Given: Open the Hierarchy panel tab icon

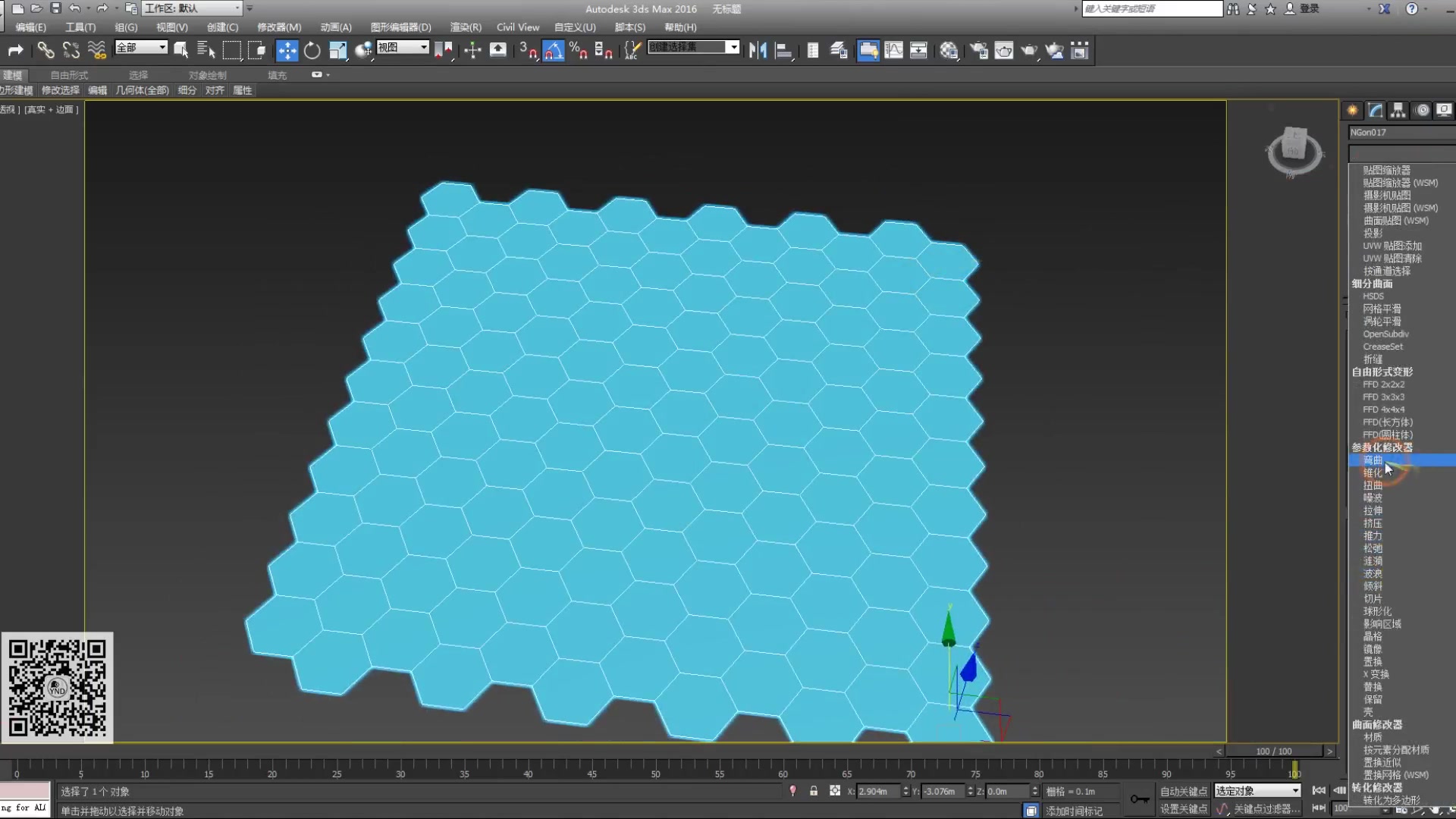Looking at the screenshot, I should [x=1398, y=110].
